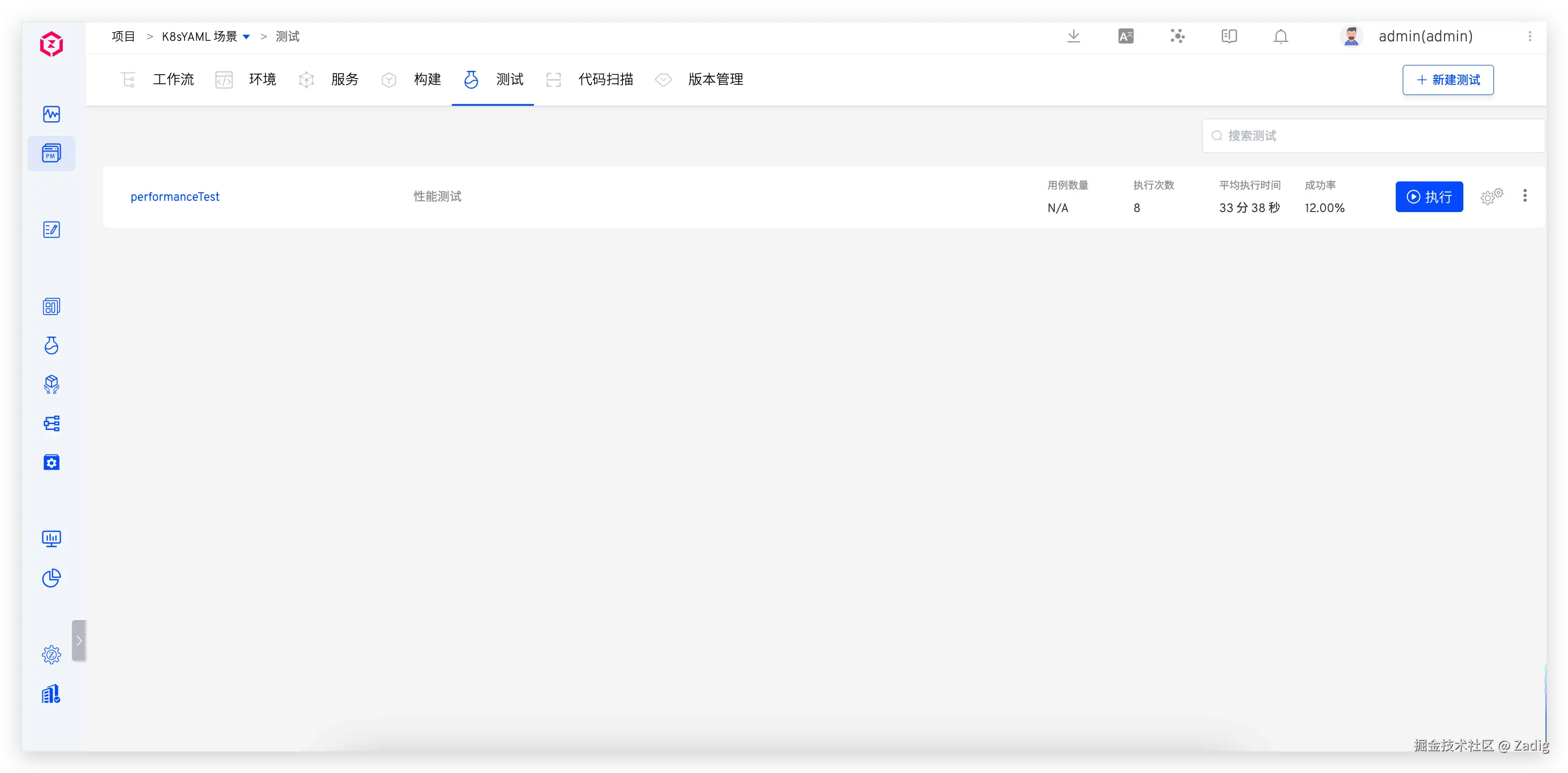Collapse the sidebar using the chevron handle

(79, 640)
